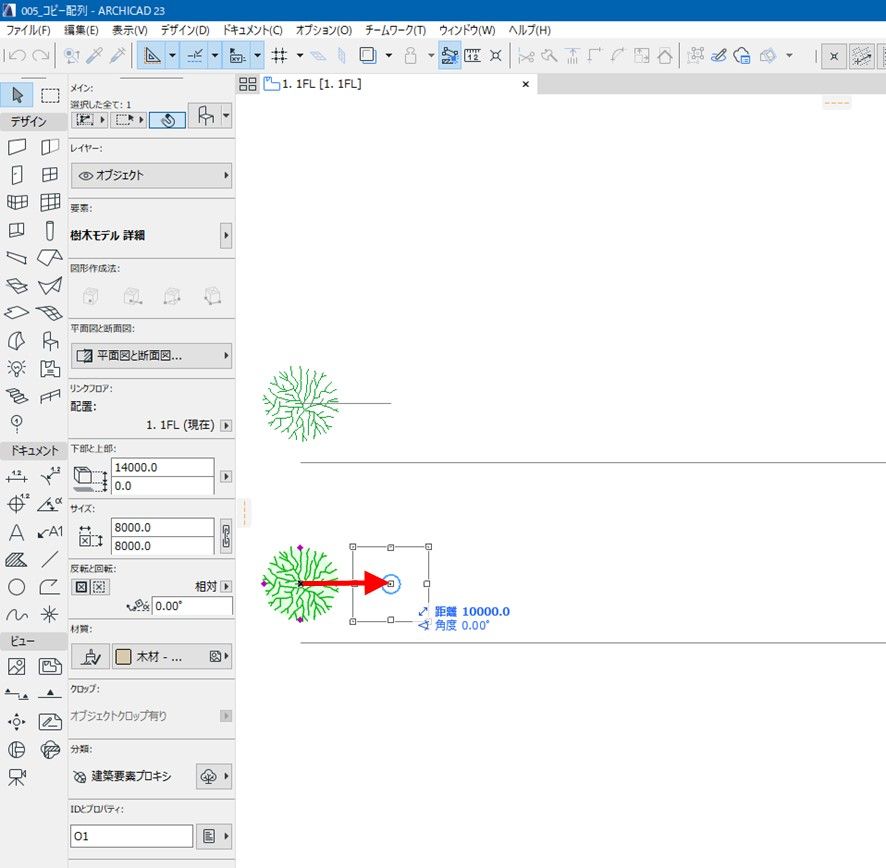
Task: Expand the 樹木モデル 詳細 element settings arrow
Action: click(x=226, y=235)
